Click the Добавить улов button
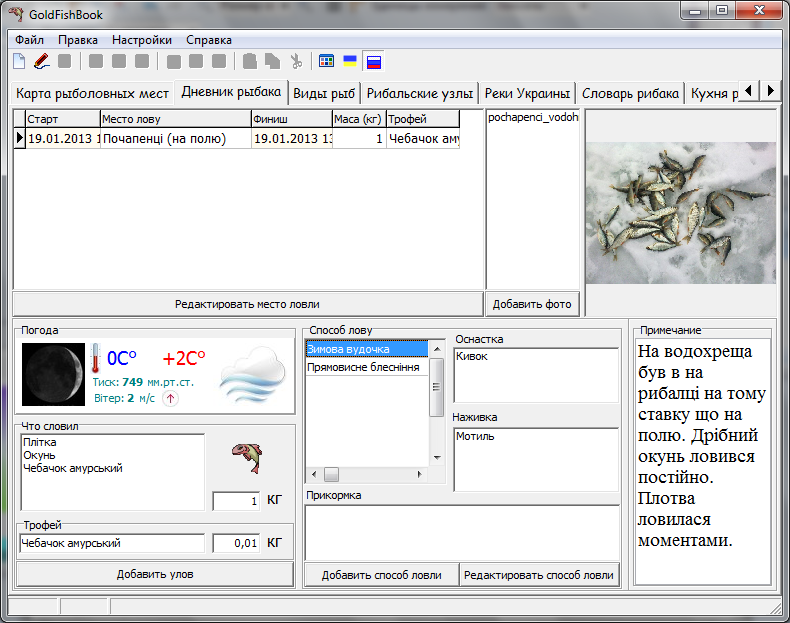 [x=155, y=574]
